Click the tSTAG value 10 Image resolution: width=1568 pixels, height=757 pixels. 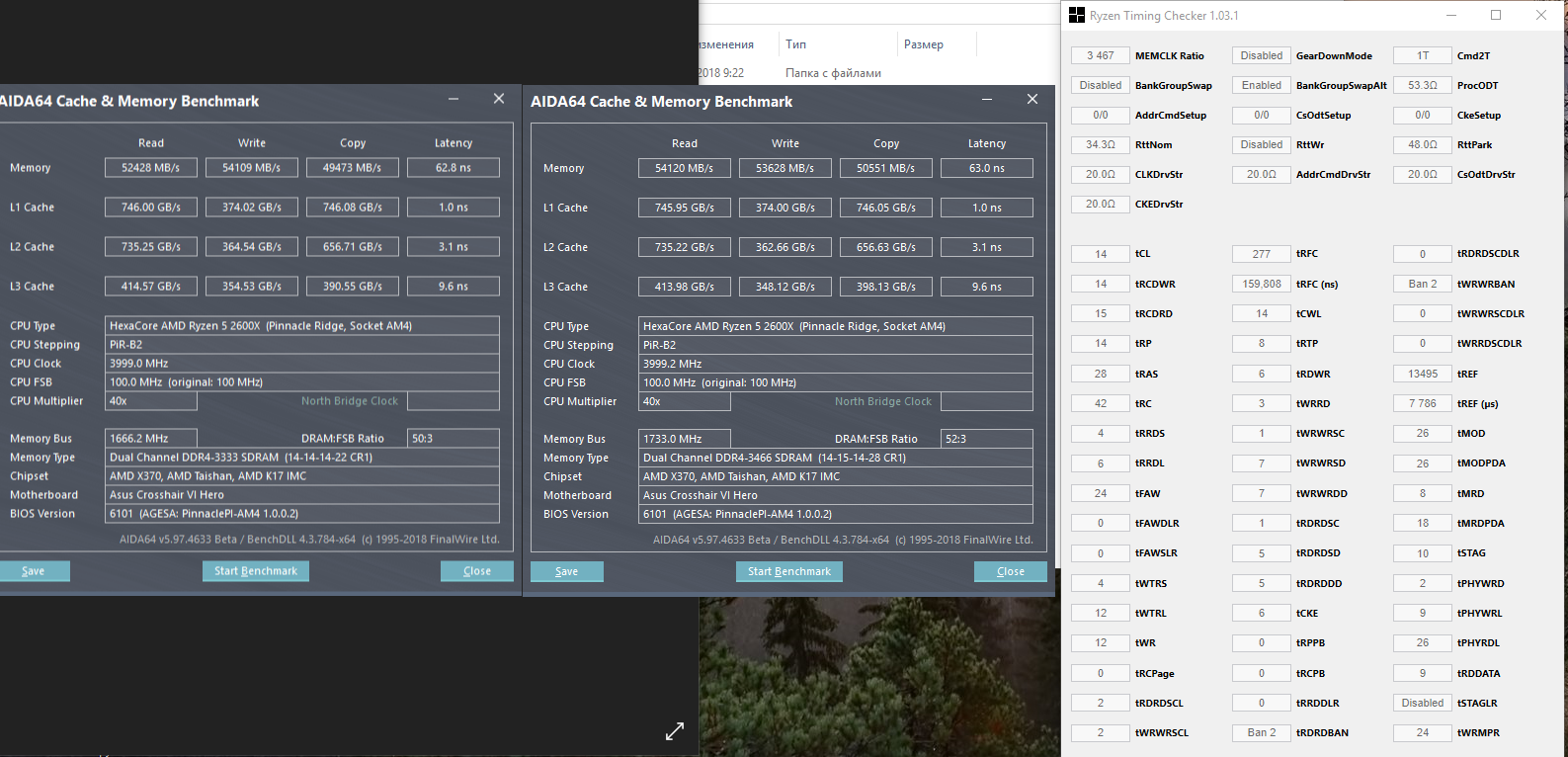click(1423, 553)
